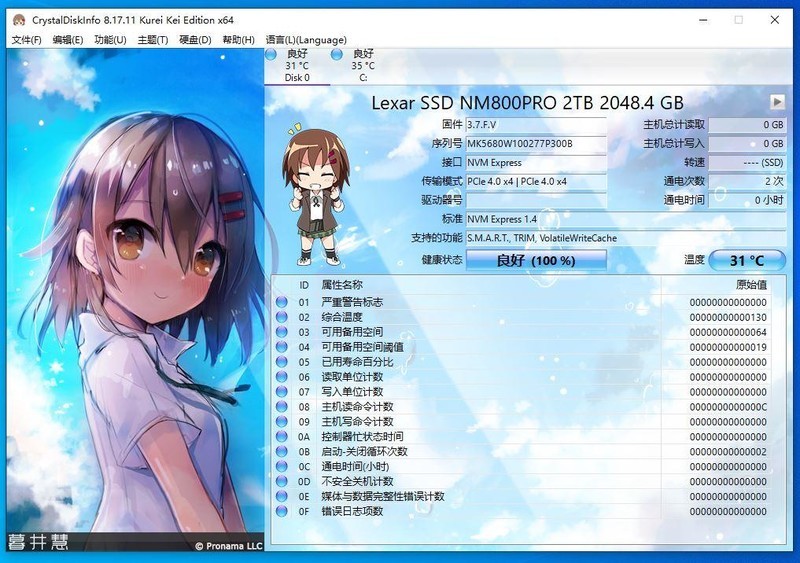Viewport: 800px width, 563px height.
Task: Select the 启动-关闭循环次数 attribute name
Action: tap(364, 451)
